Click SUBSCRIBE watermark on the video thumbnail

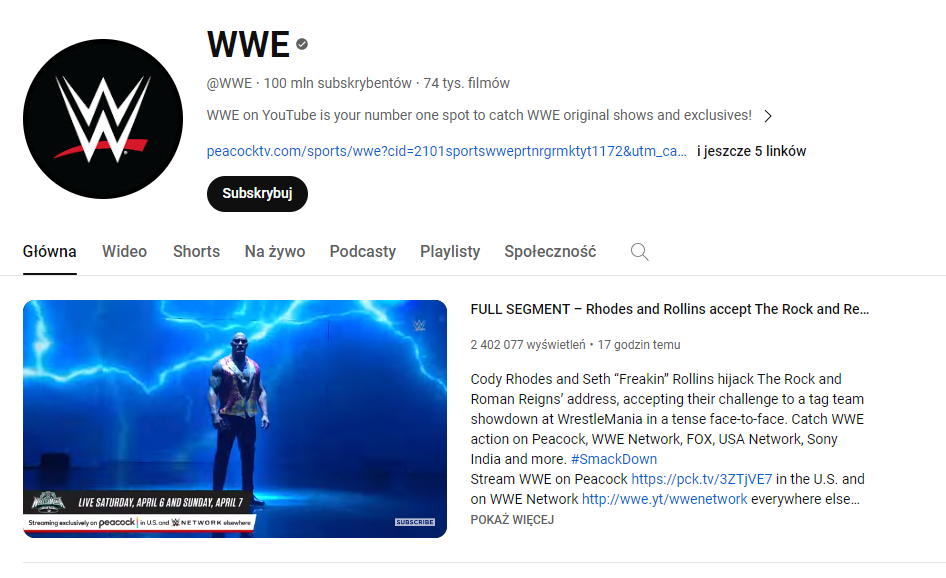tap(415, 522)
